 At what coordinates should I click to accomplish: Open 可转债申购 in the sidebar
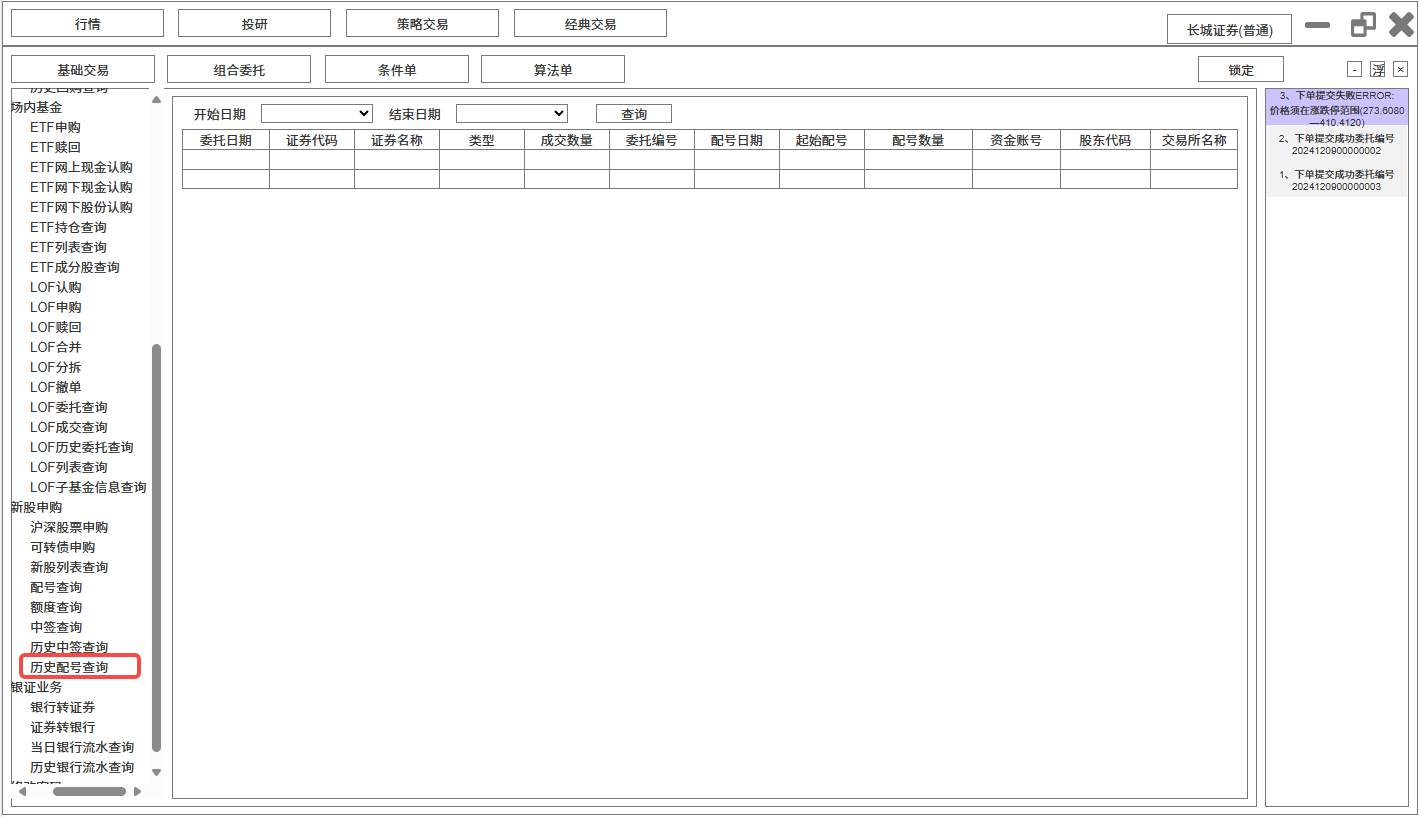click(62, 547)
